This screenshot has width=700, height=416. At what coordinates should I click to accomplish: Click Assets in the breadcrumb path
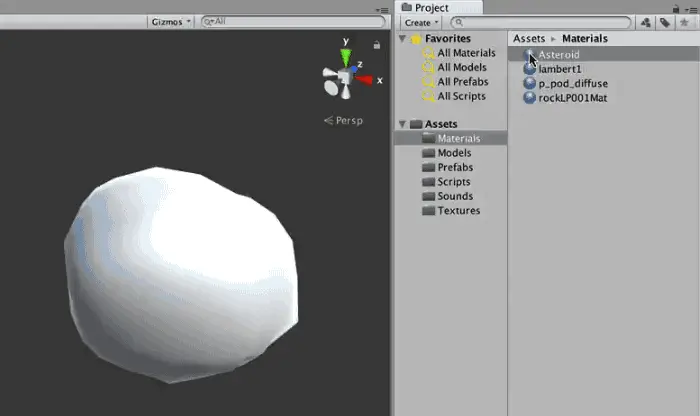(529, 38)
